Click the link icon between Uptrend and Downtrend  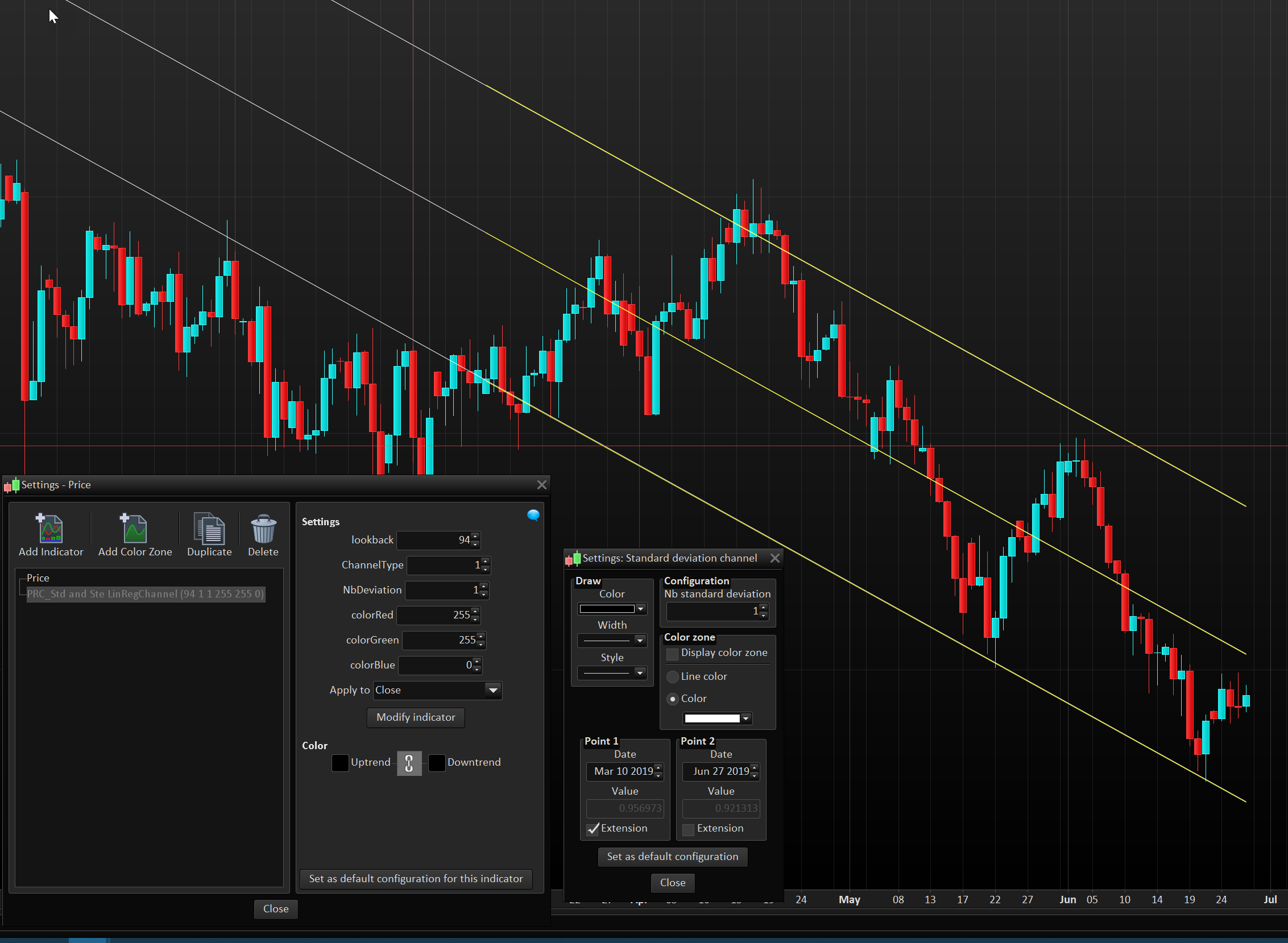pos(409,763)
